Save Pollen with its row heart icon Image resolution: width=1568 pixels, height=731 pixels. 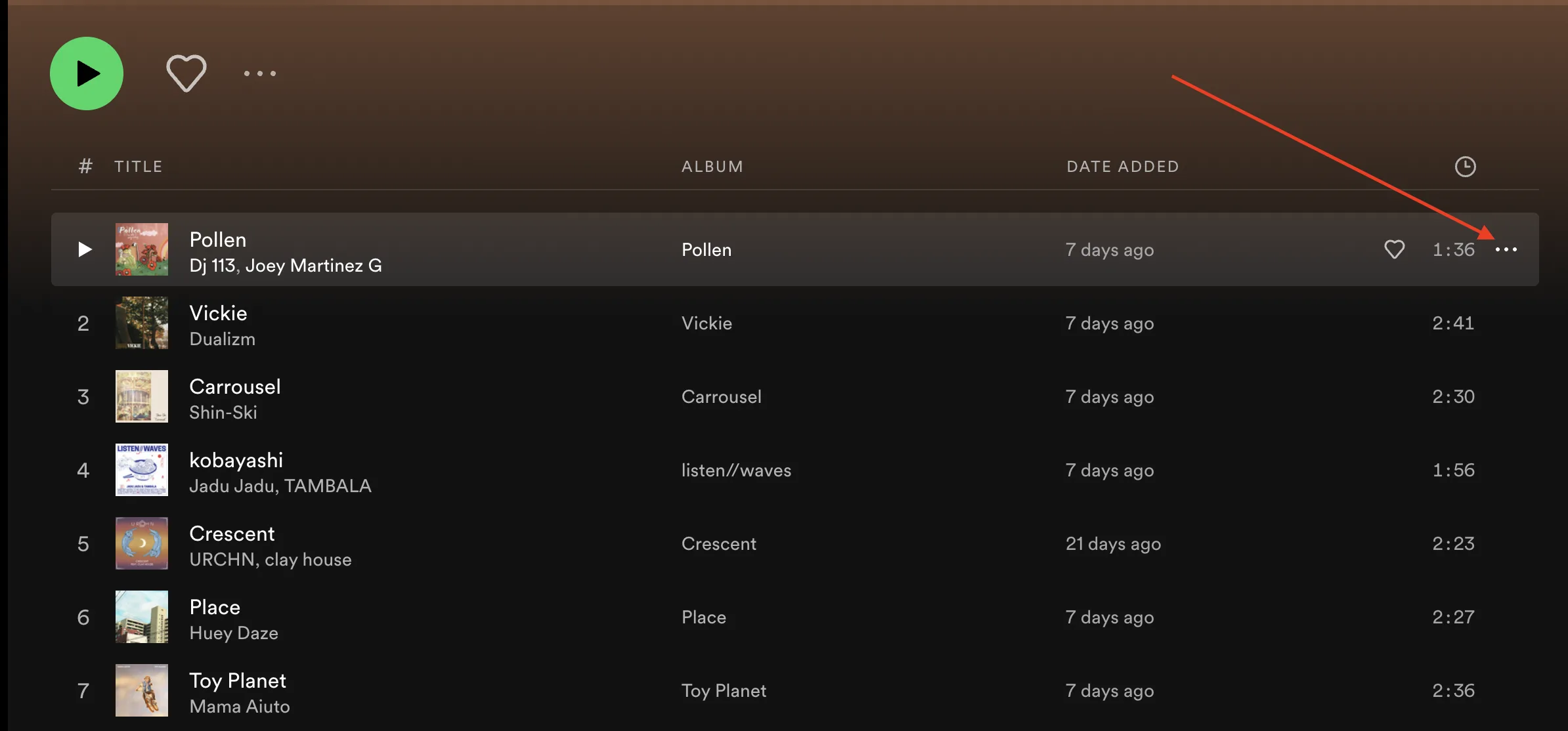(x=1394, y=249)
